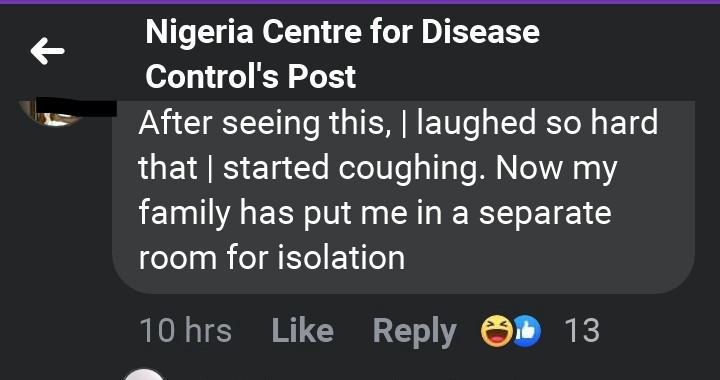The height and width of the screenshot is (380, 720).
Task: Click the blue thumbs-up reaction icon
Action: pyautogui.click(x=527, y=331)
